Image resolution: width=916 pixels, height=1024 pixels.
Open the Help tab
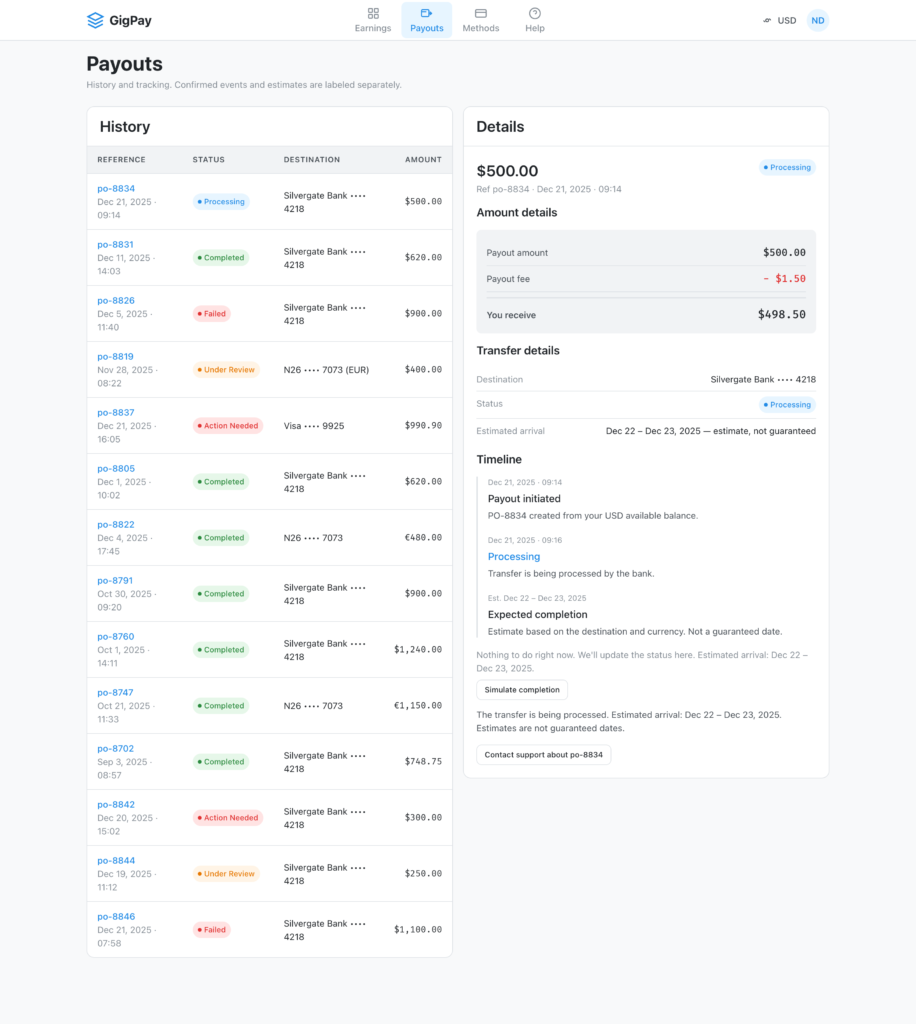pos(535,20)
